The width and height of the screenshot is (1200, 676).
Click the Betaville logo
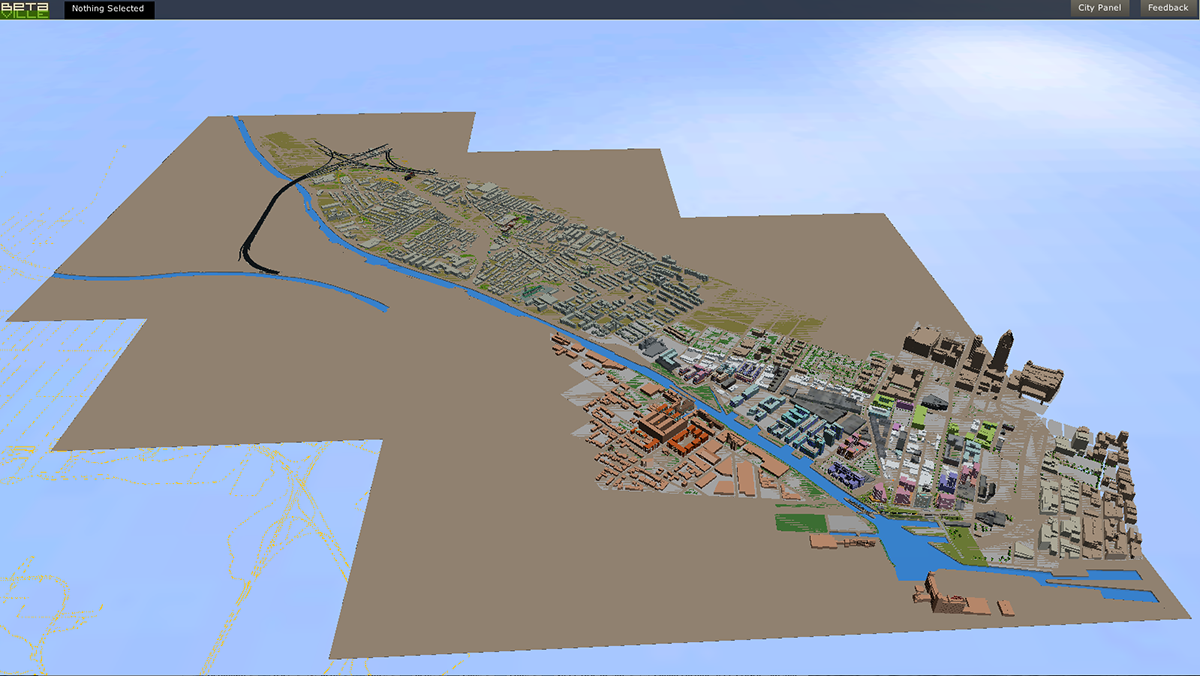[x=26, y=9]
